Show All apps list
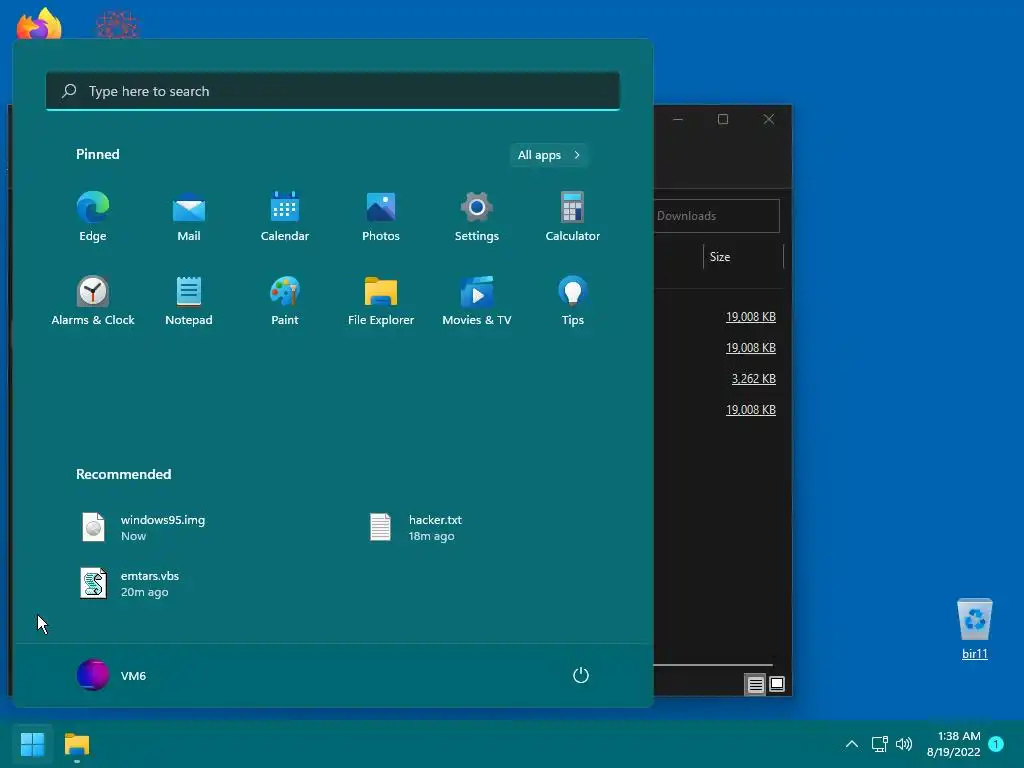Viewport: 1024px width, 768px height. [x=549, y=155]
